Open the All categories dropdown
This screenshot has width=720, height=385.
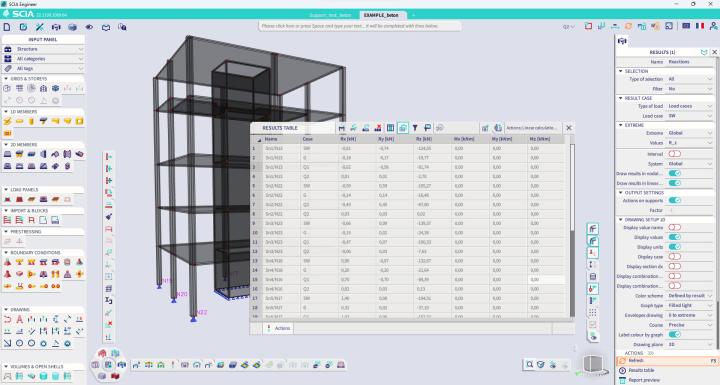(x=43, y=59)
